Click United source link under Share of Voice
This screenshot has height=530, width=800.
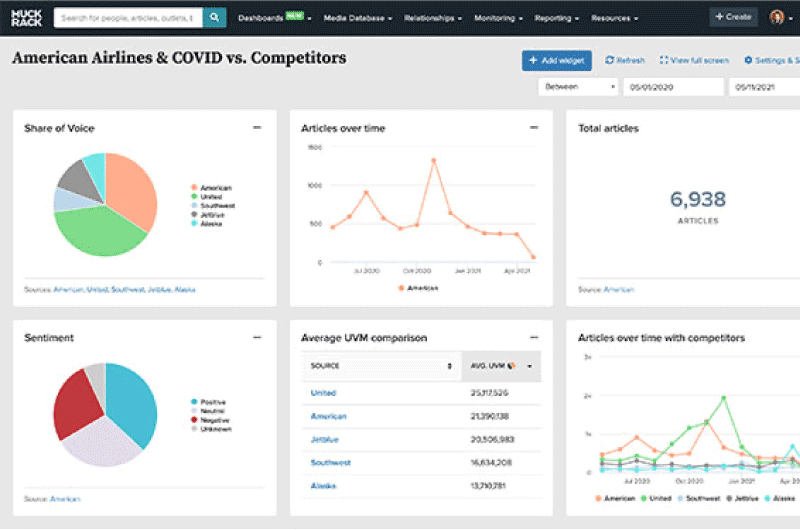coord(97,289)
